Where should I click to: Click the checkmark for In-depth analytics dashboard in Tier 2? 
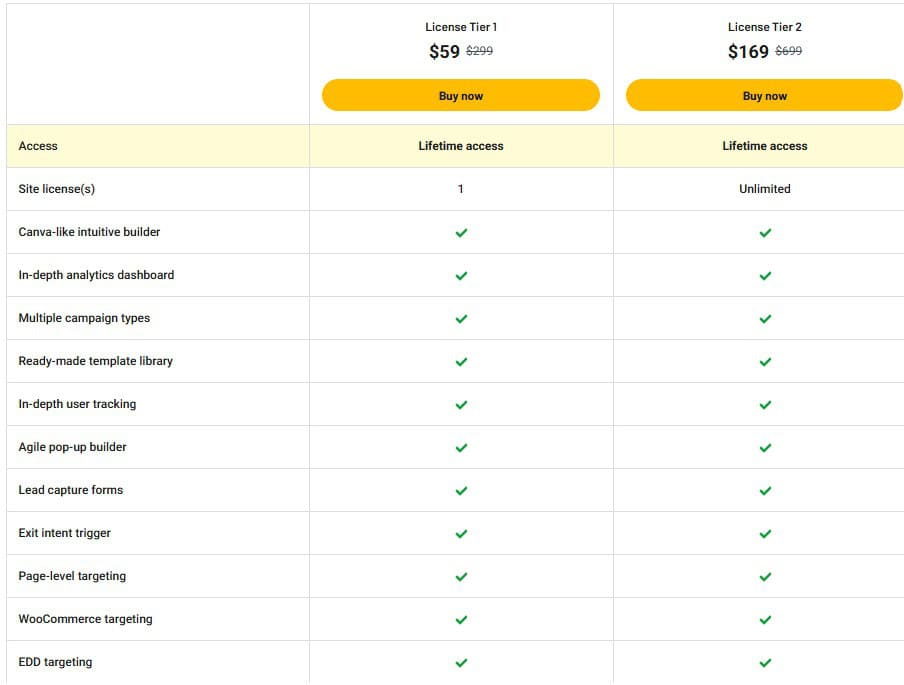click(765, 275)
